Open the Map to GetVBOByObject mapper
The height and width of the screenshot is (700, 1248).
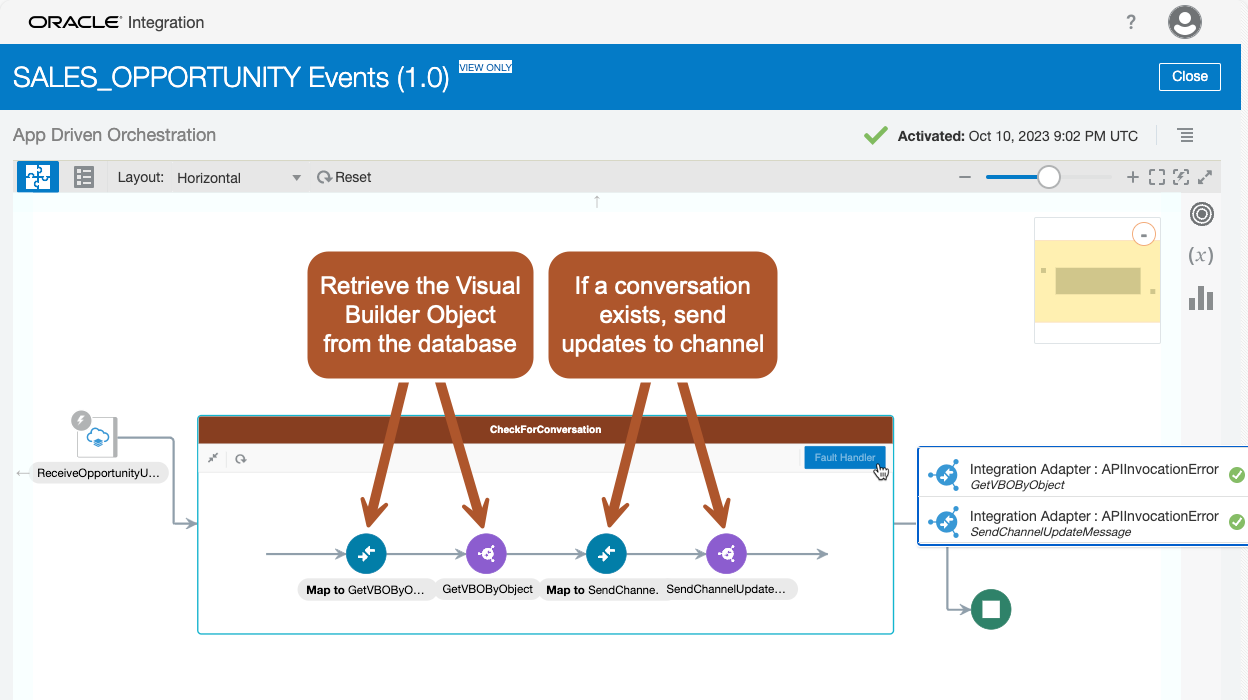click(x=366, y=552)
